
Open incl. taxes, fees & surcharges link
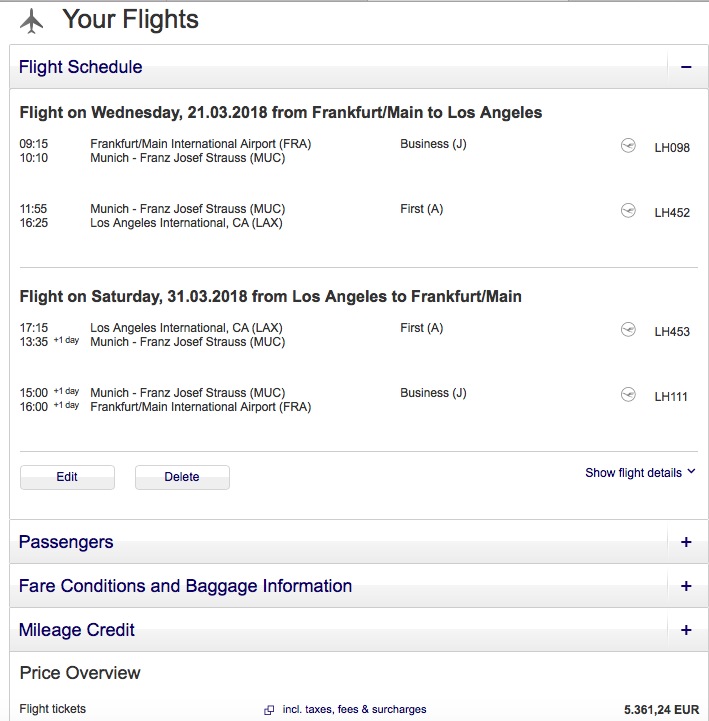tap(354, 710)
